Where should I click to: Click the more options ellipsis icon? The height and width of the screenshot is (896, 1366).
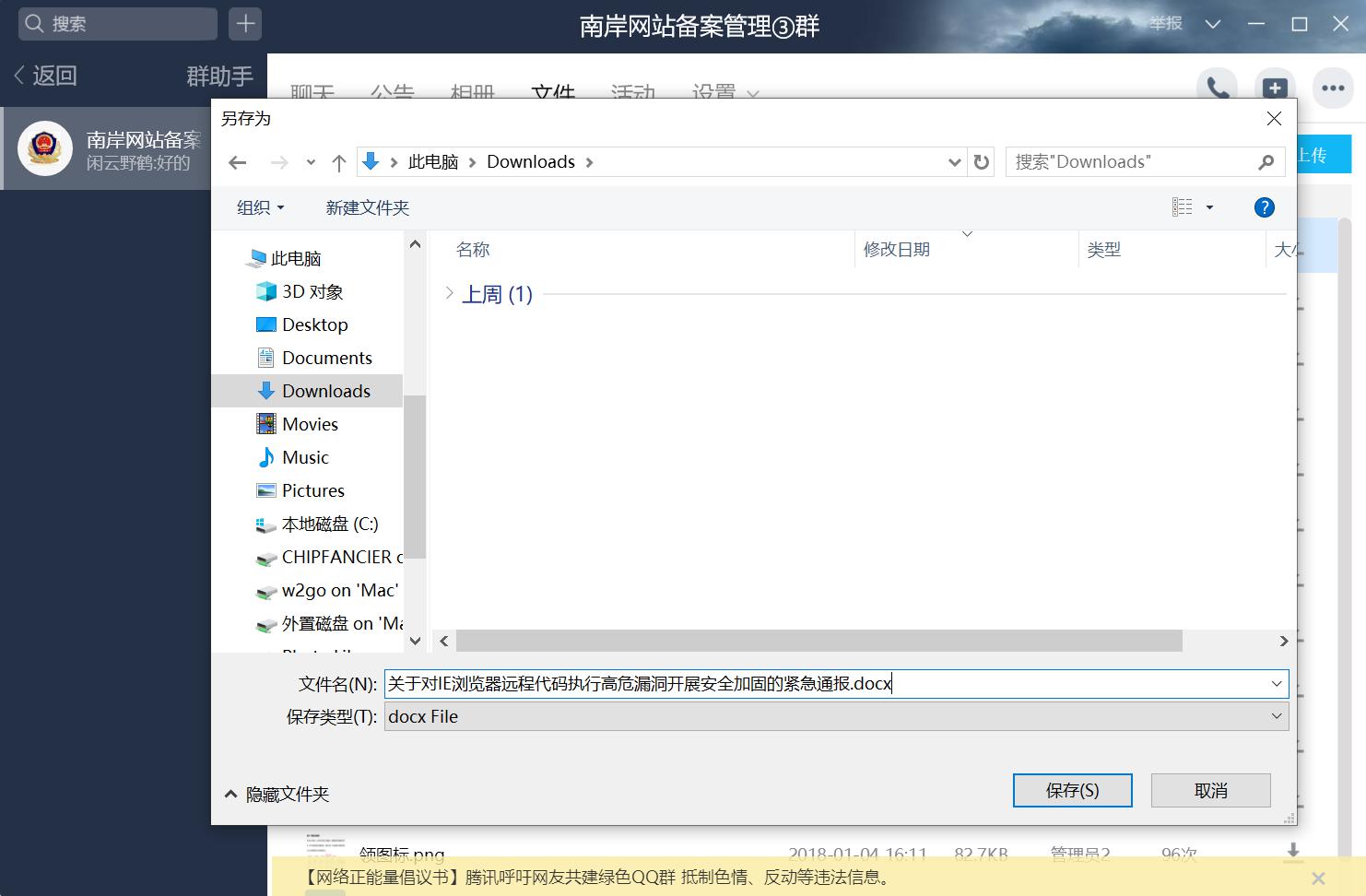(1334, 88)
